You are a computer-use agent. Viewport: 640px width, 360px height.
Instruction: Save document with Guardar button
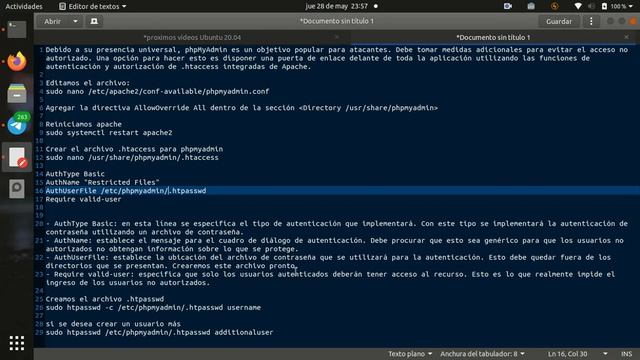tap(559, 21)
